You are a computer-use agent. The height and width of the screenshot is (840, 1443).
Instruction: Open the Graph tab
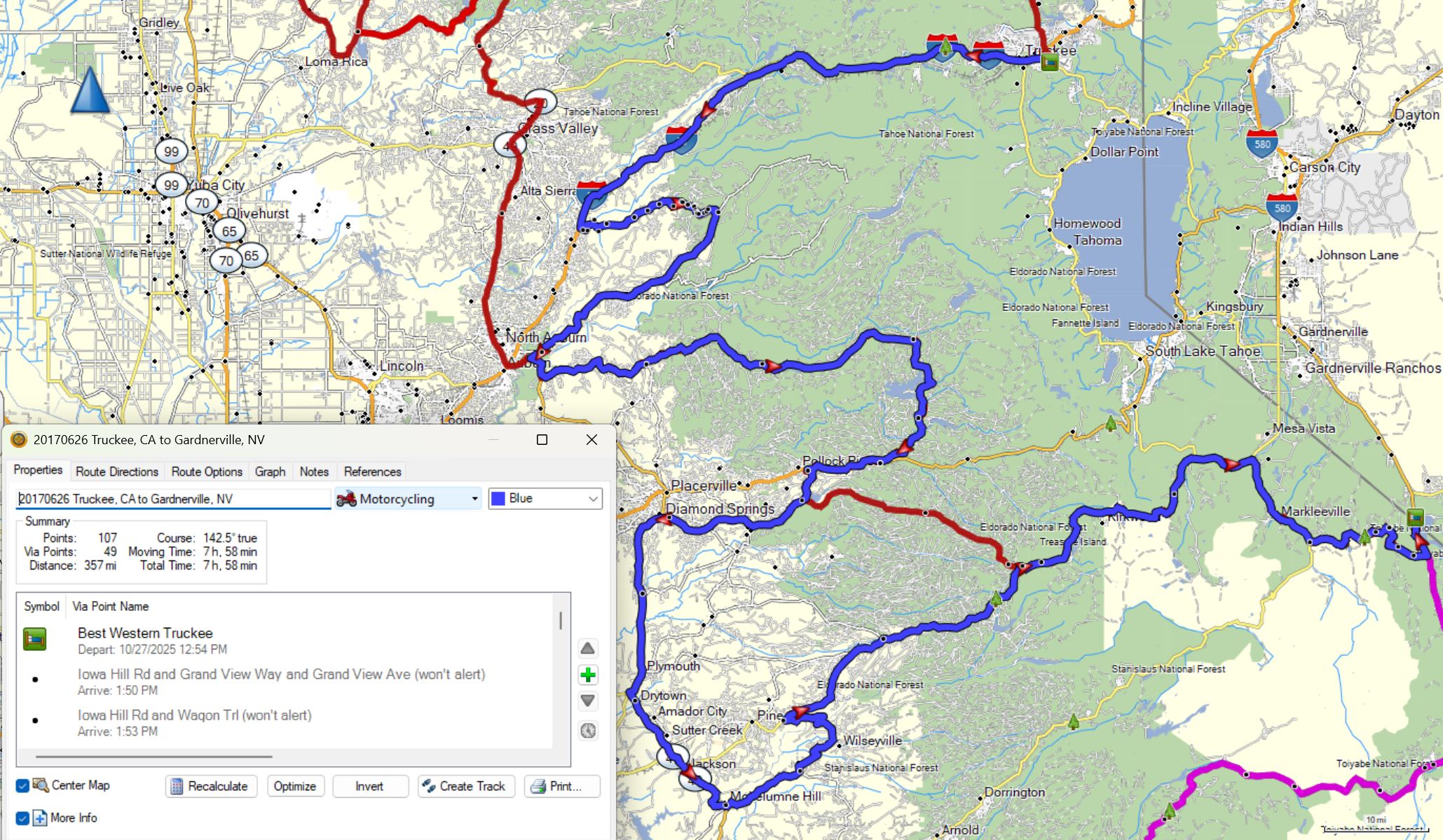click(270, 471)
